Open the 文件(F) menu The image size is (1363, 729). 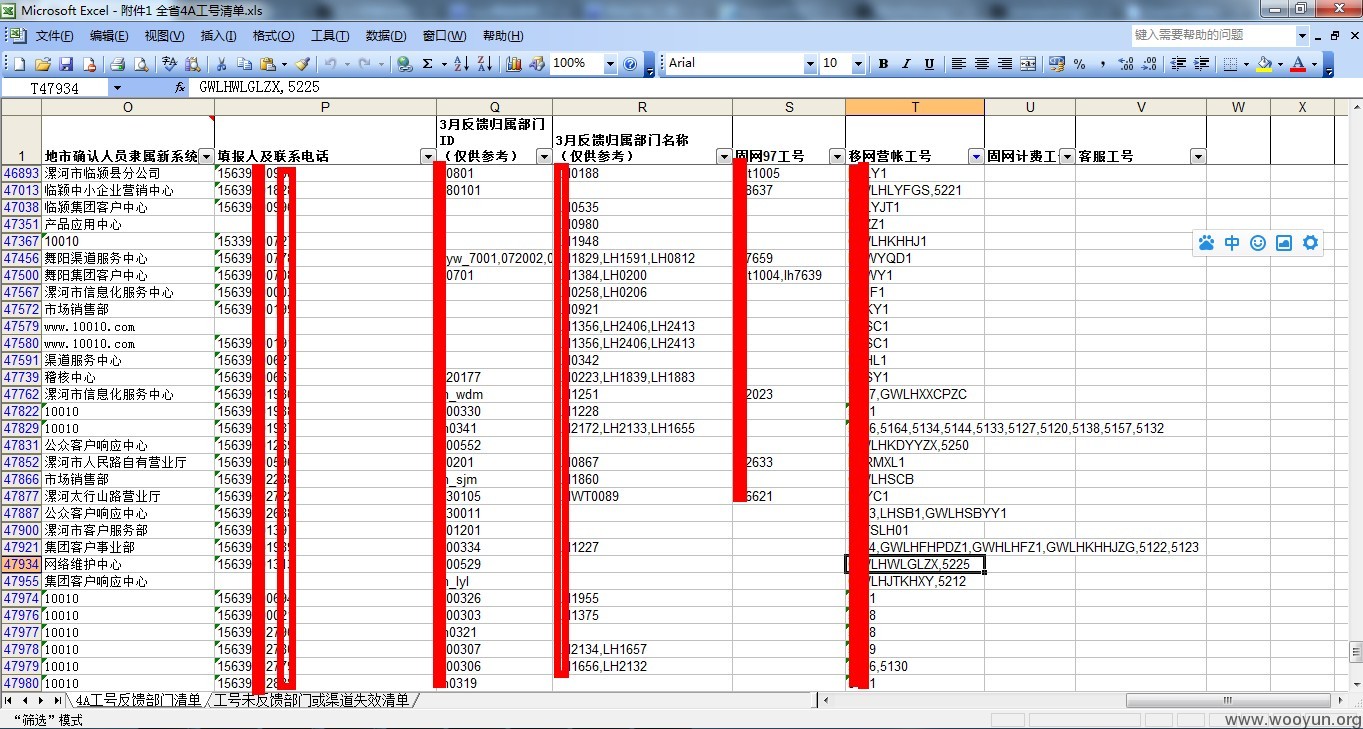click(54, 36)
